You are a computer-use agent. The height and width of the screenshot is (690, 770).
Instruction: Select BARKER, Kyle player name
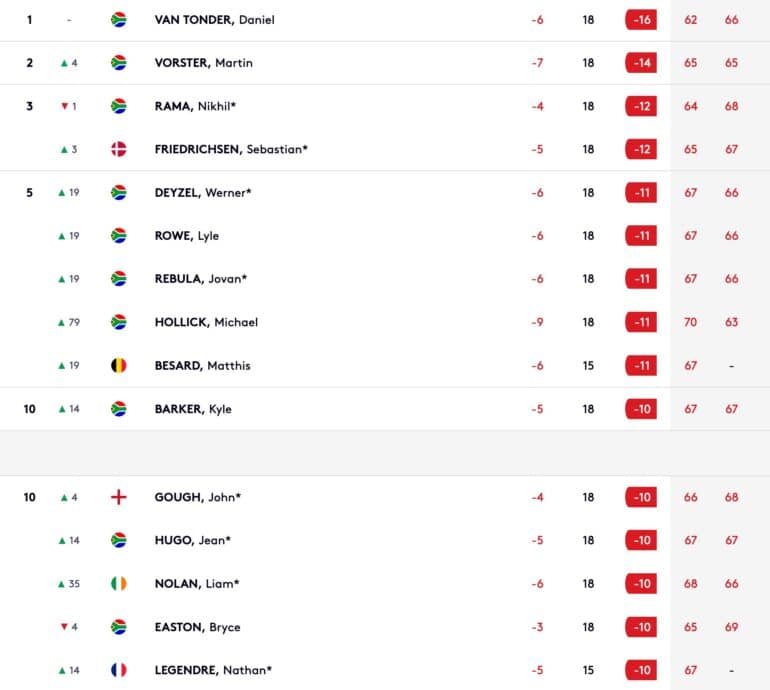(193, 409)
